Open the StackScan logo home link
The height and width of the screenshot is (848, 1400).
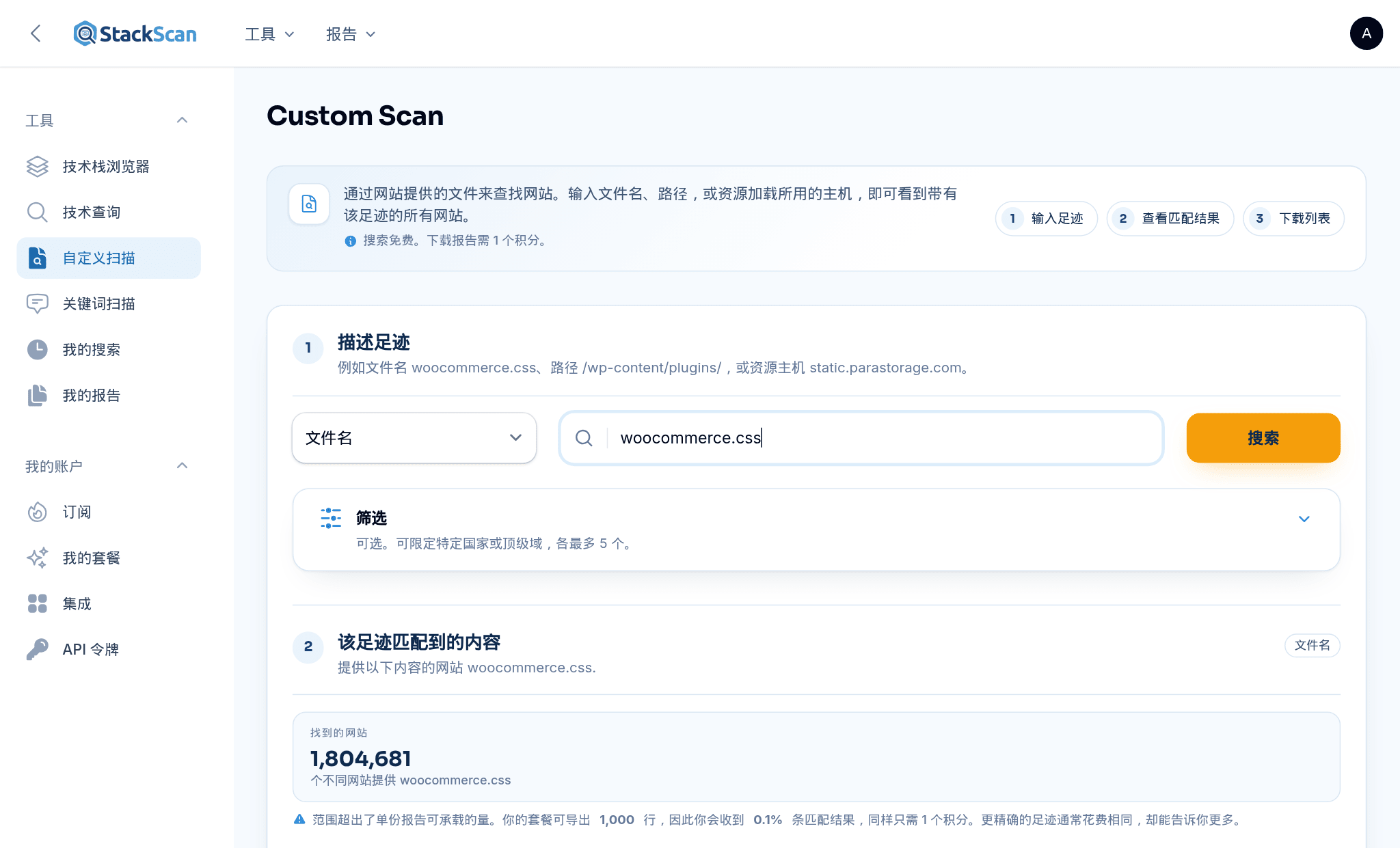coord(135,33)
